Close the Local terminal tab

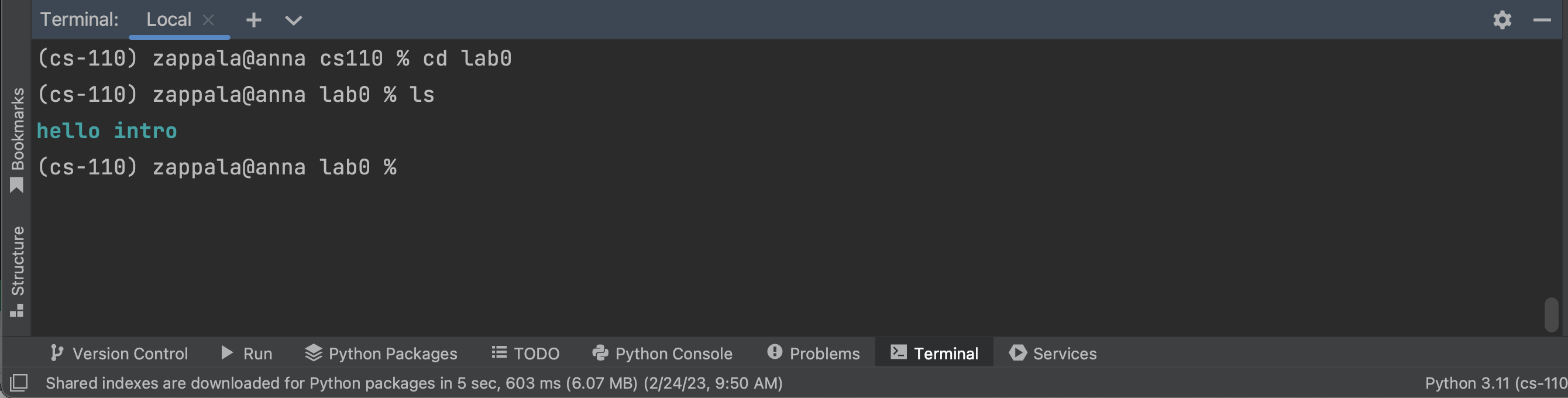click(x=208, y=20)
